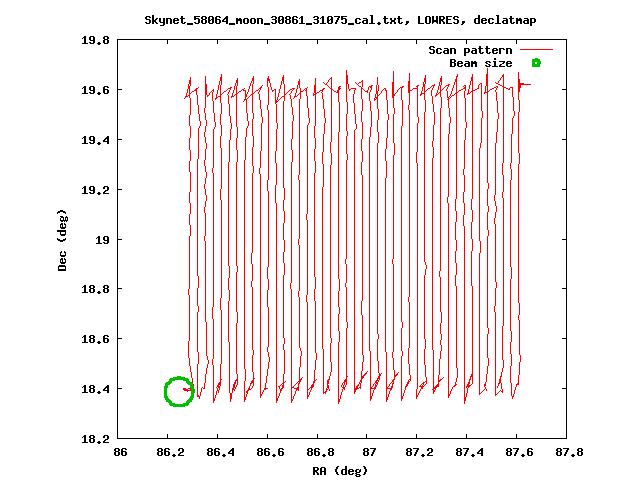Image resolution: width=640 pixels, height=480 pixels.
Task: Click the 87.6 tick label on RA axis
Action: pos(519,452)
